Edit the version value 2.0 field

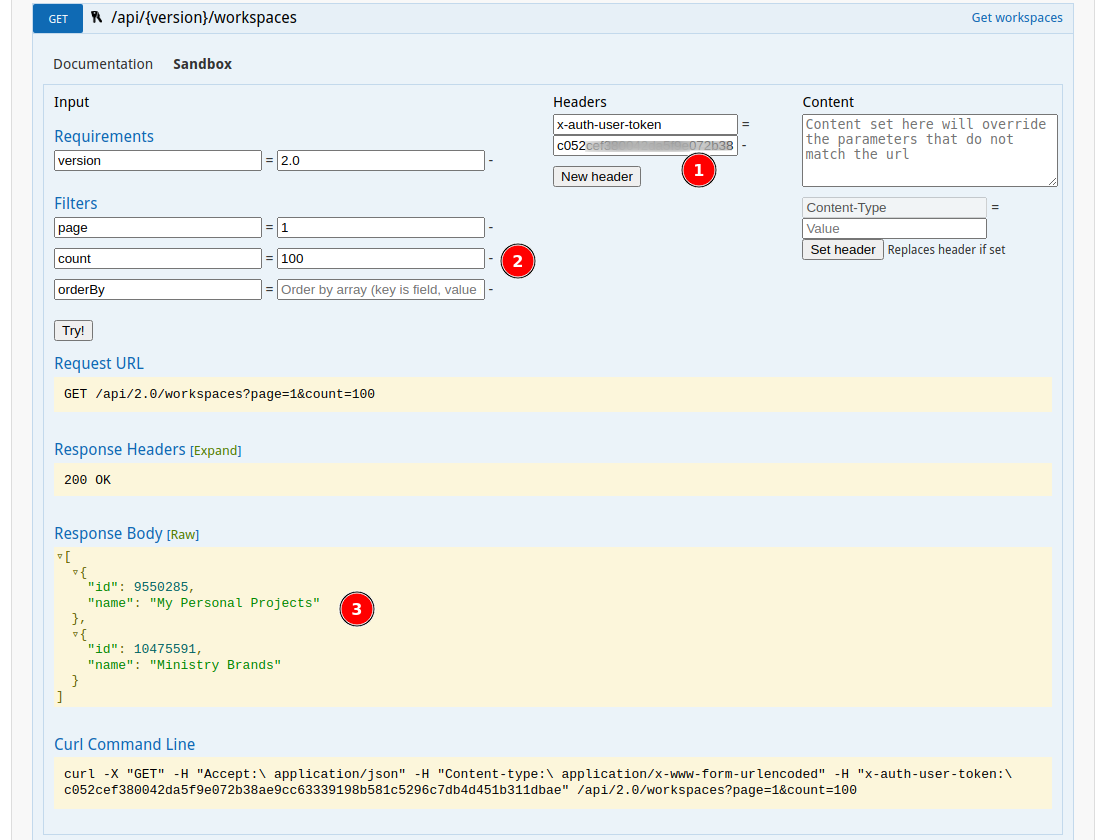pos(381,161)
